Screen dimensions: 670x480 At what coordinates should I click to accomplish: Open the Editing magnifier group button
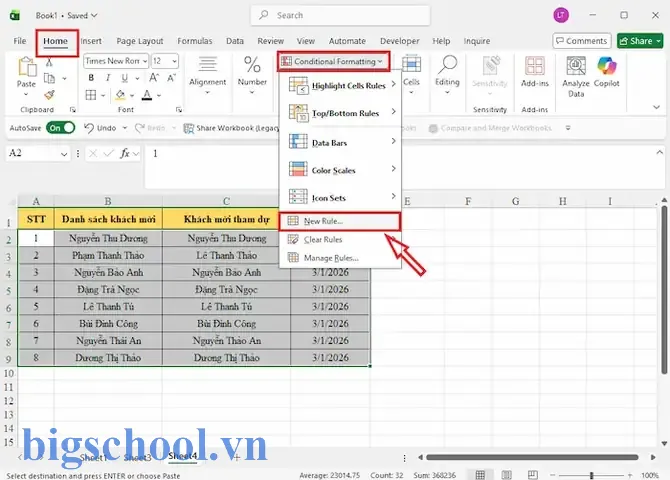tap(447, 75)
